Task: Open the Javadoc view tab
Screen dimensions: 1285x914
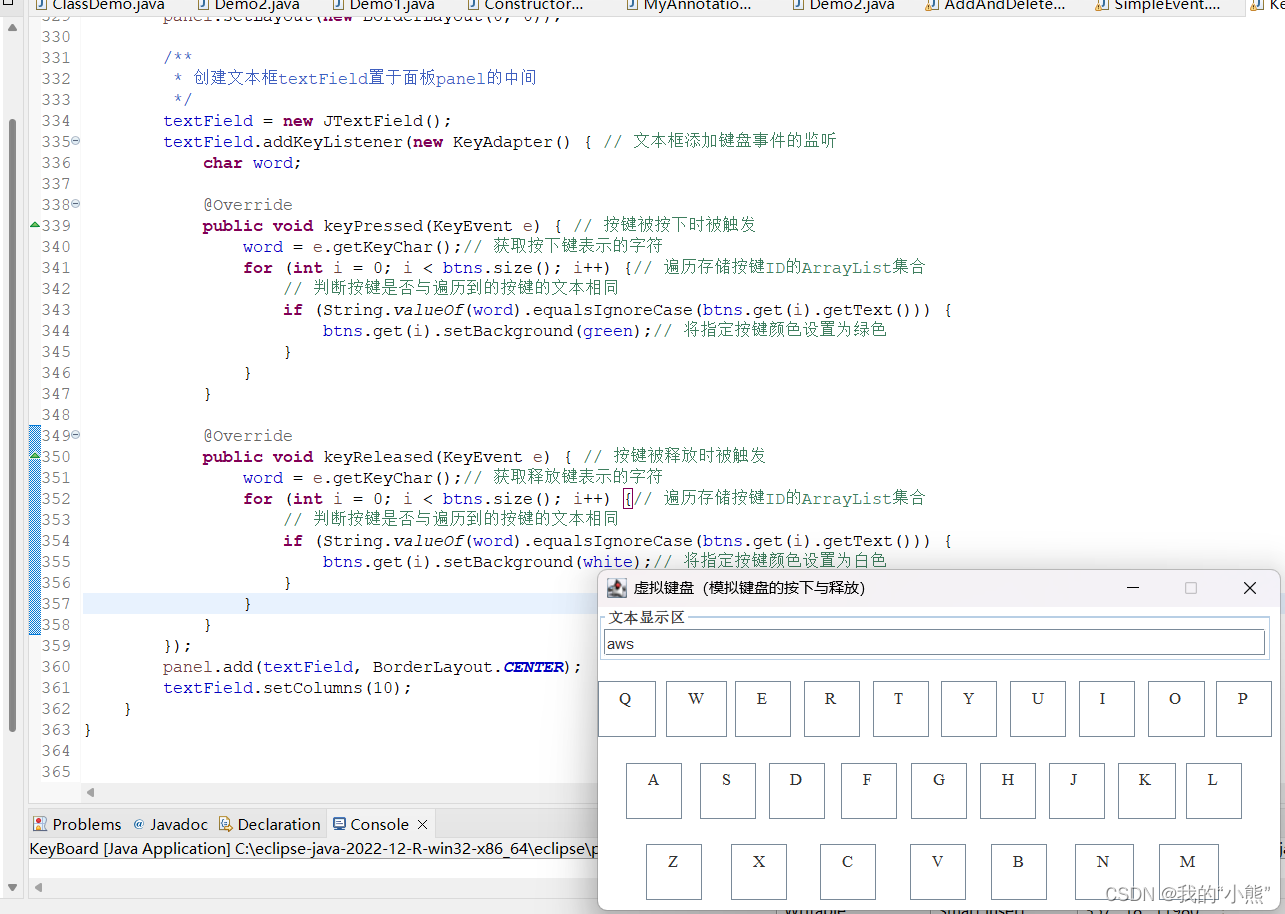Action: click(170, 825)
